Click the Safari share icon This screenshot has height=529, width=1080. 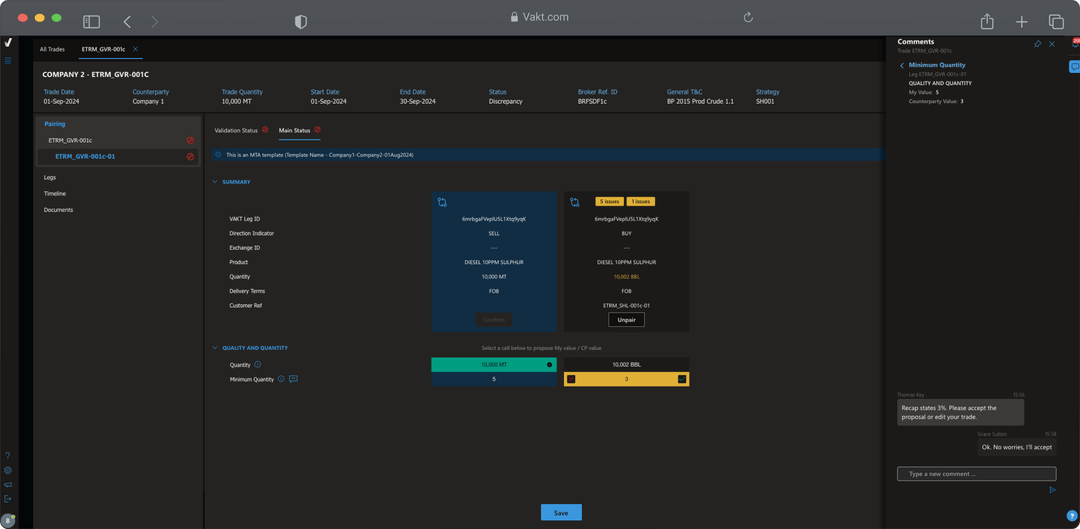click(x=987, y=21)
